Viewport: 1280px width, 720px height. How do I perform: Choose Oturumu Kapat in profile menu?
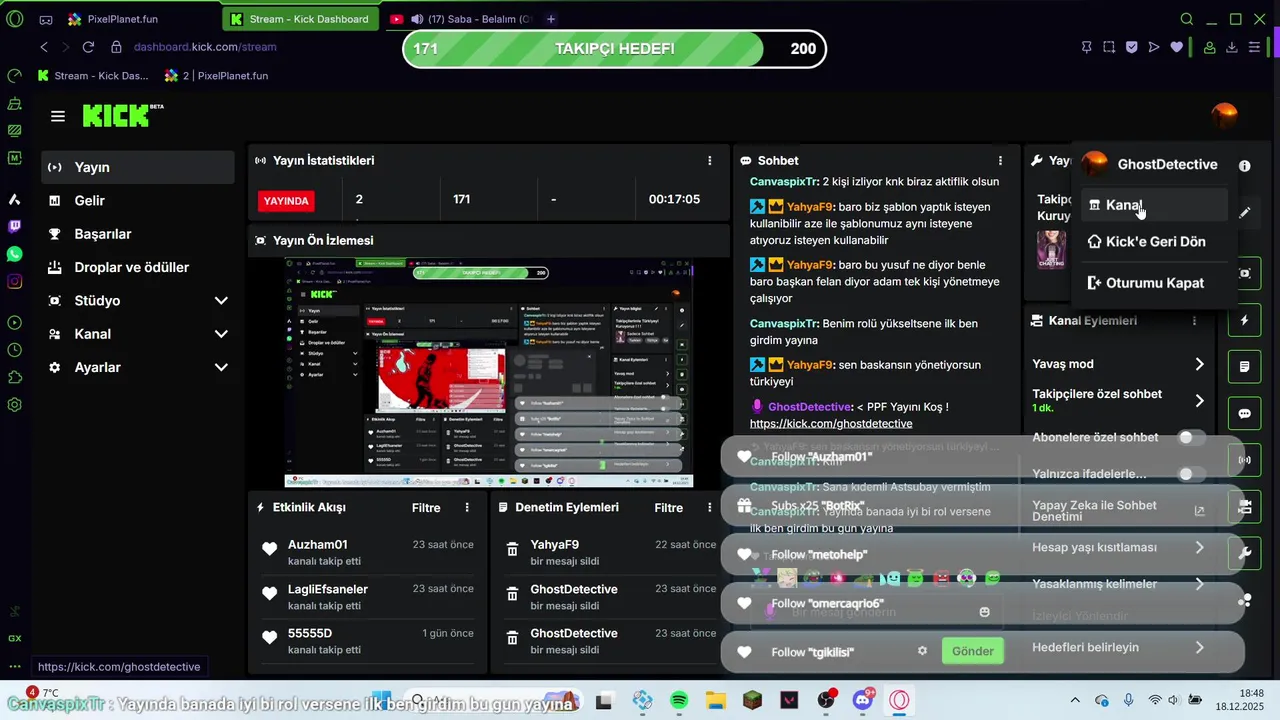(x=1154, y=283)
